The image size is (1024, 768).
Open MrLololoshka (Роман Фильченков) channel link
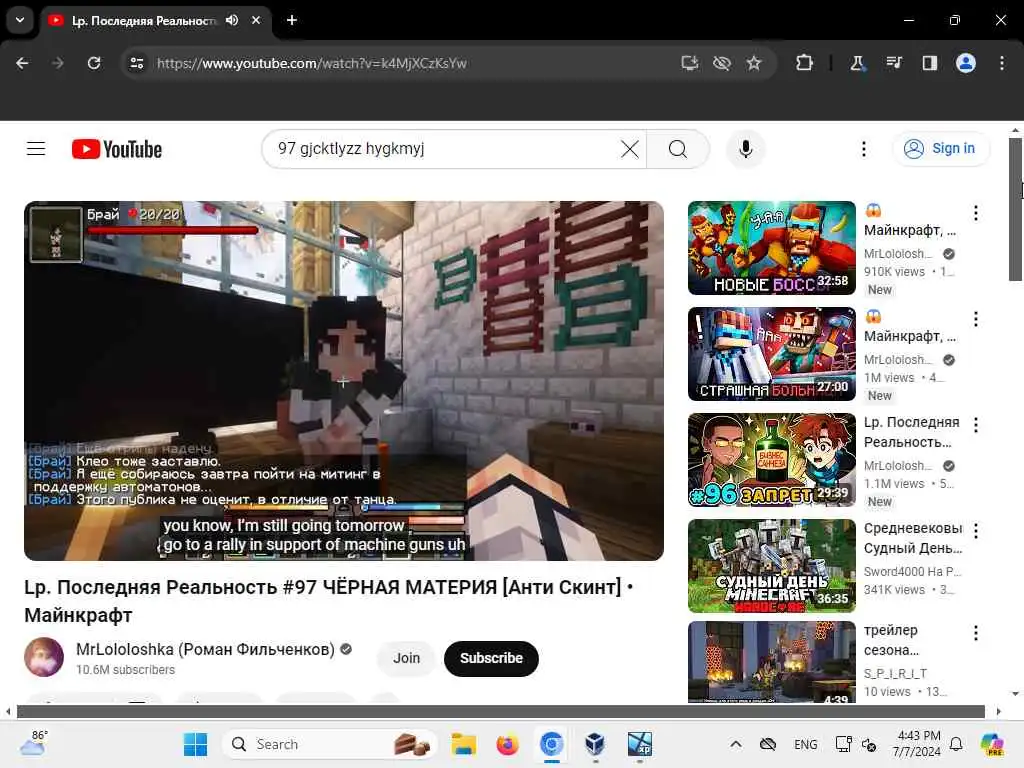[x=205, y=649]
